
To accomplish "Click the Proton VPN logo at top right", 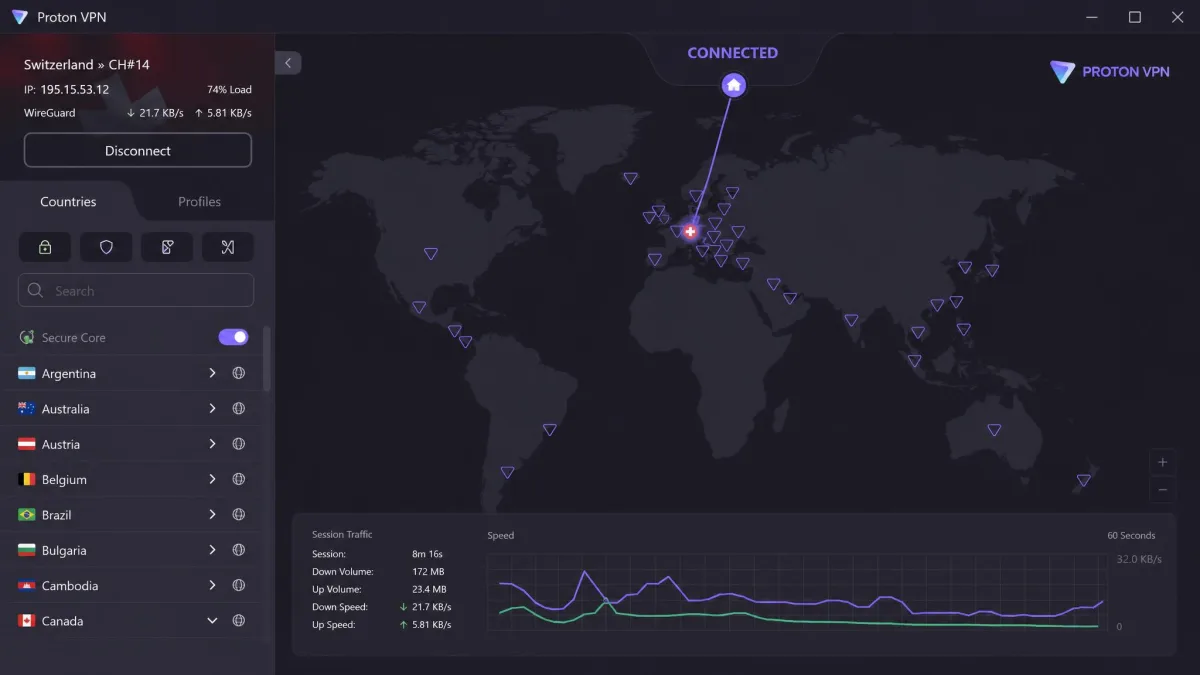I will 1110,72.
